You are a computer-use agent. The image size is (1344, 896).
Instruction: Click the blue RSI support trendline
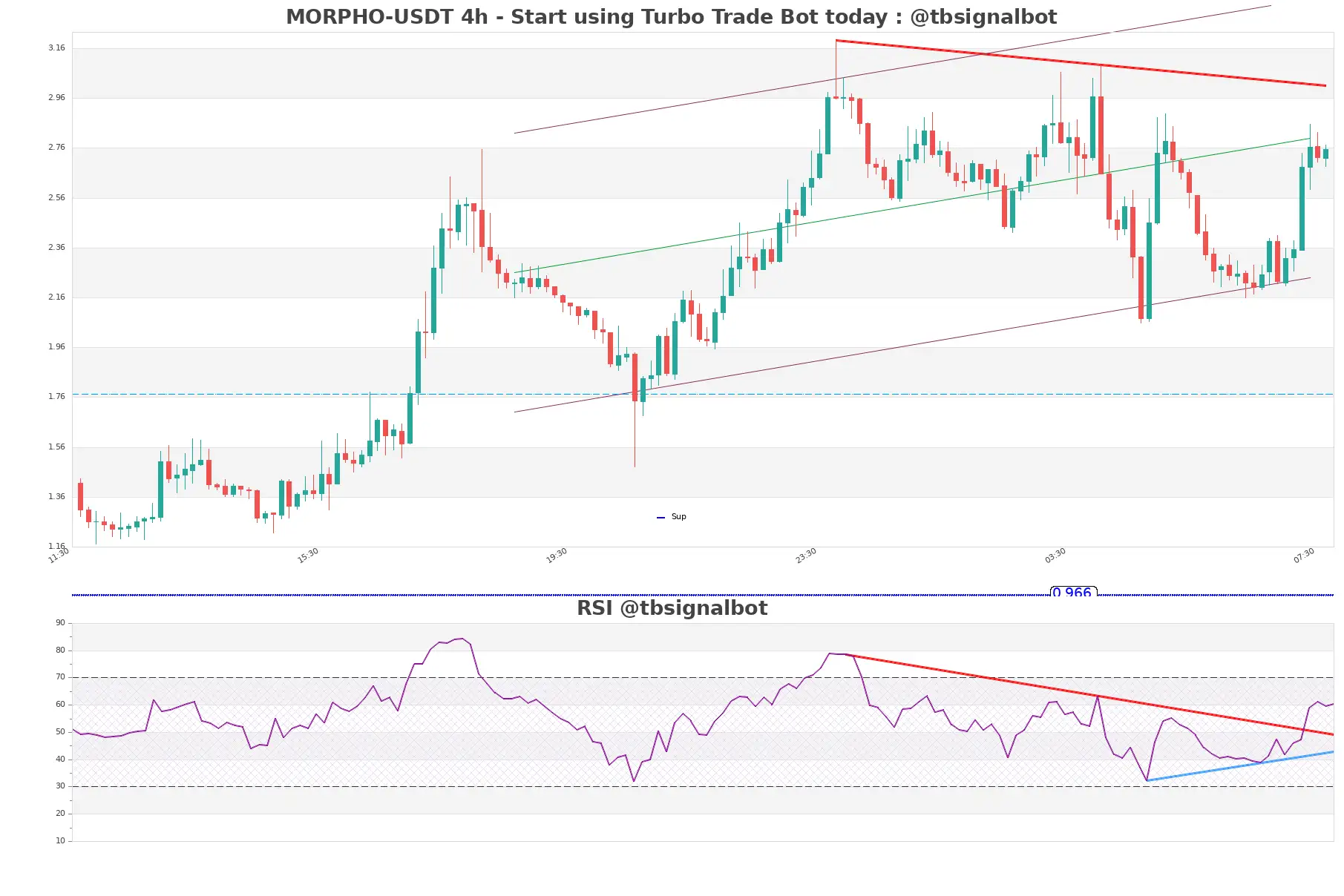(1240, 766)
